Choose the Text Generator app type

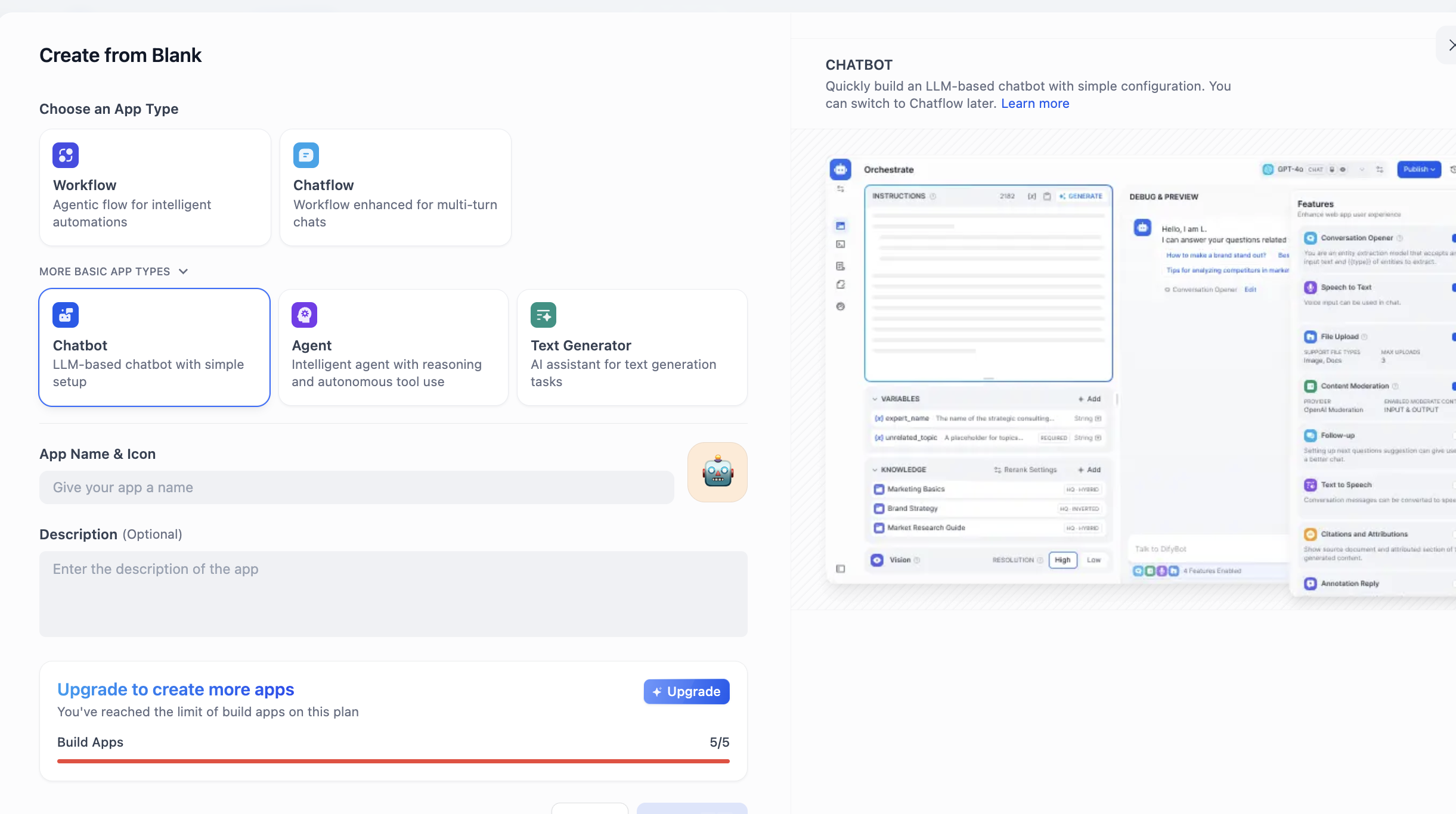[x=632, y=347]
